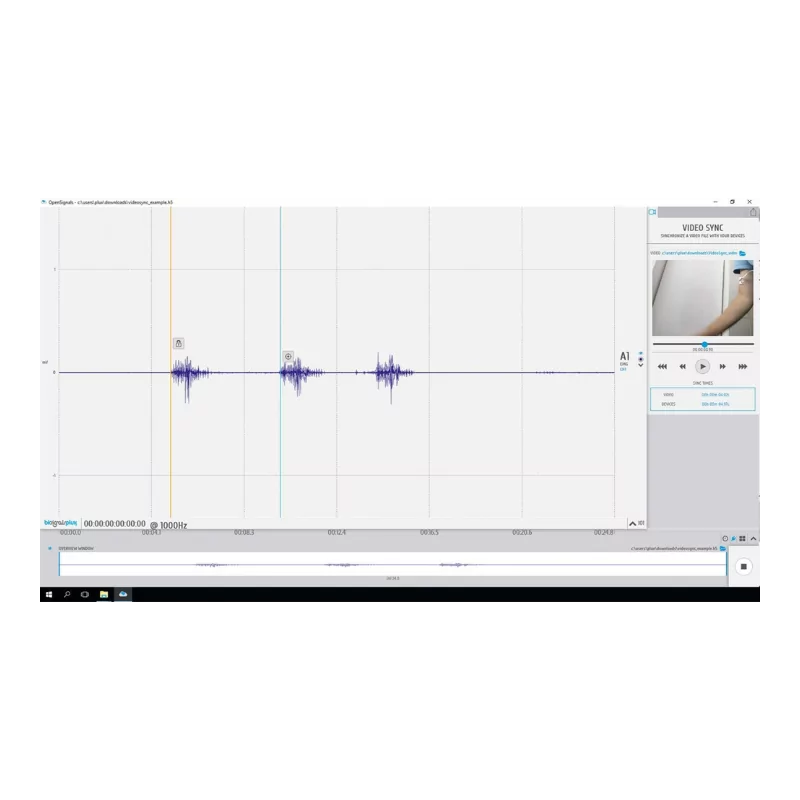Click the skip-to-start control in the Video Sync panel
This screenshot has width=800, height=800.
pos(663,366)
